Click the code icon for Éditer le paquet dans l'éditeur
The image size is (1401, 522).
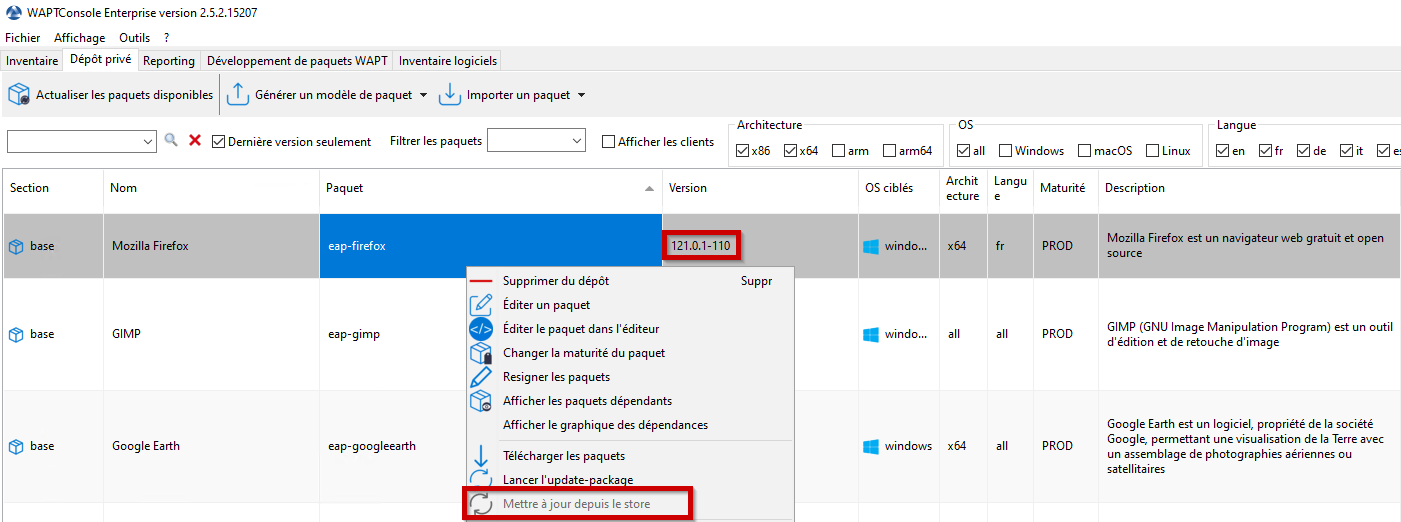(481, 329)
